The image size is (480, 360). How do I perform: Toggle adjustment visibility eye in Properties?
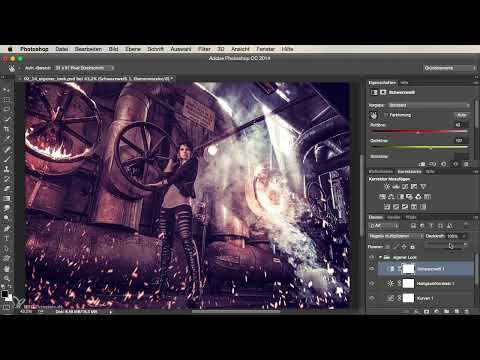click(x=456, y=164)
